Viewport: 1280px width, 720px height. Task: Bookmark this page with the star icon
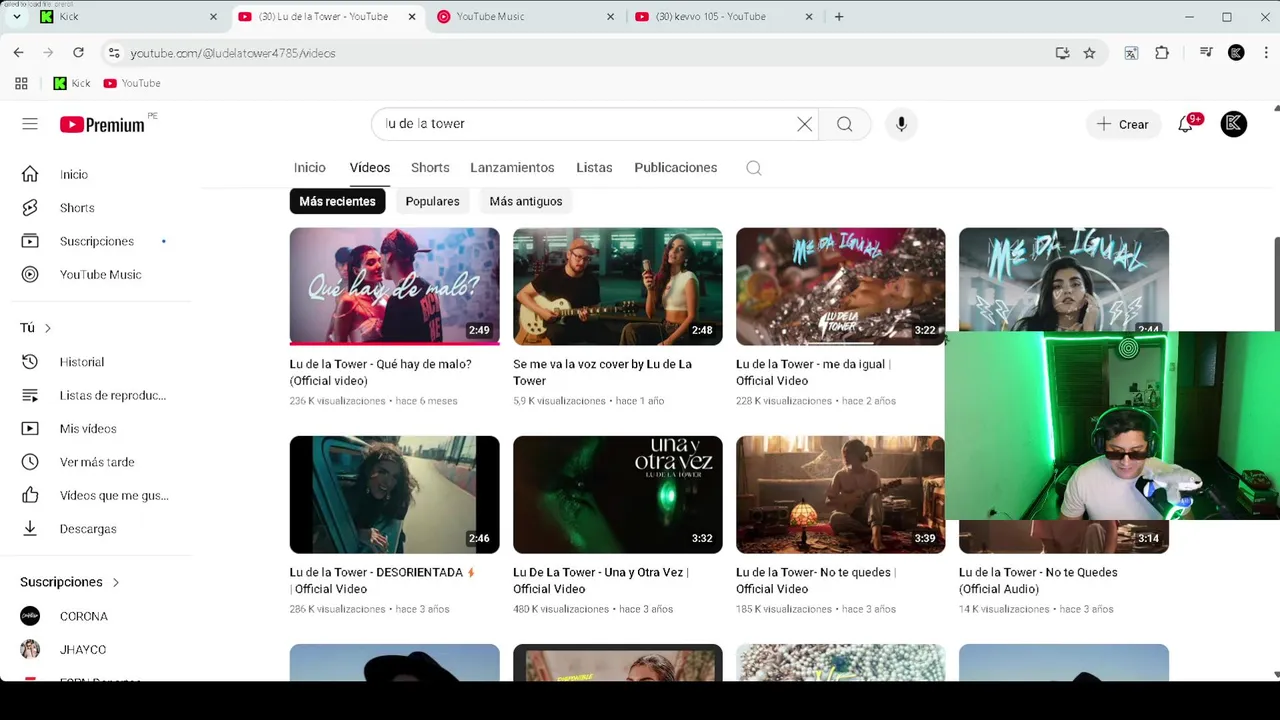click(1089, 53)
